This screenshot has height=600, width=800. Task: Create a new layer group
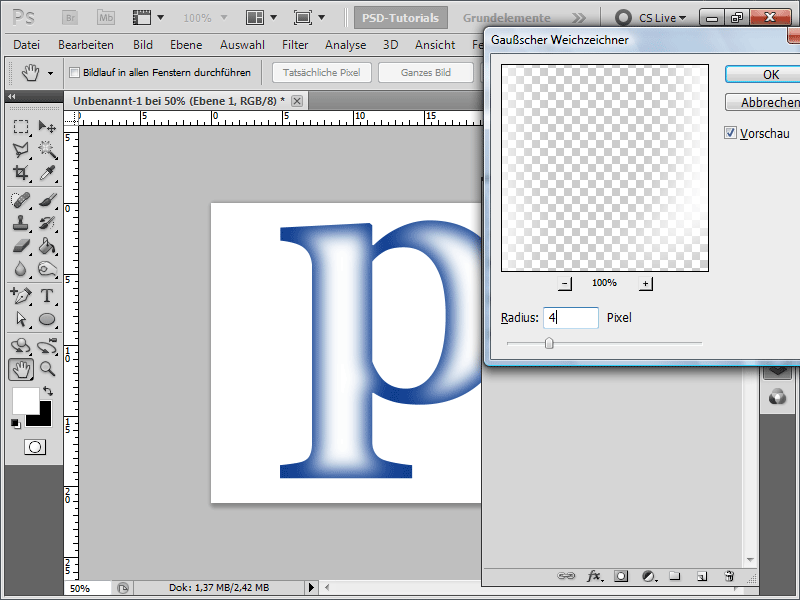675,576
